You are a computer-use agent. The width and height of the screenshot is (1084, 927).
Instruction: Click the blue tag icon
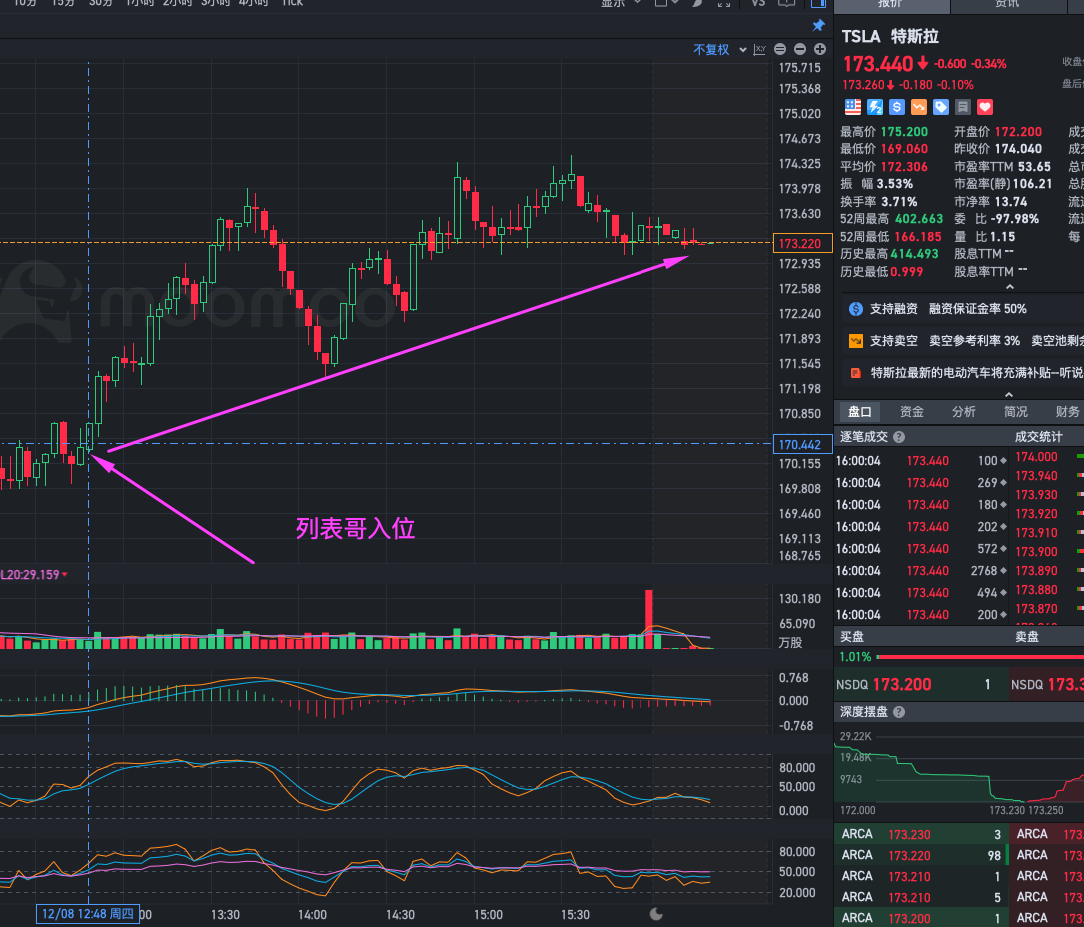941,107
